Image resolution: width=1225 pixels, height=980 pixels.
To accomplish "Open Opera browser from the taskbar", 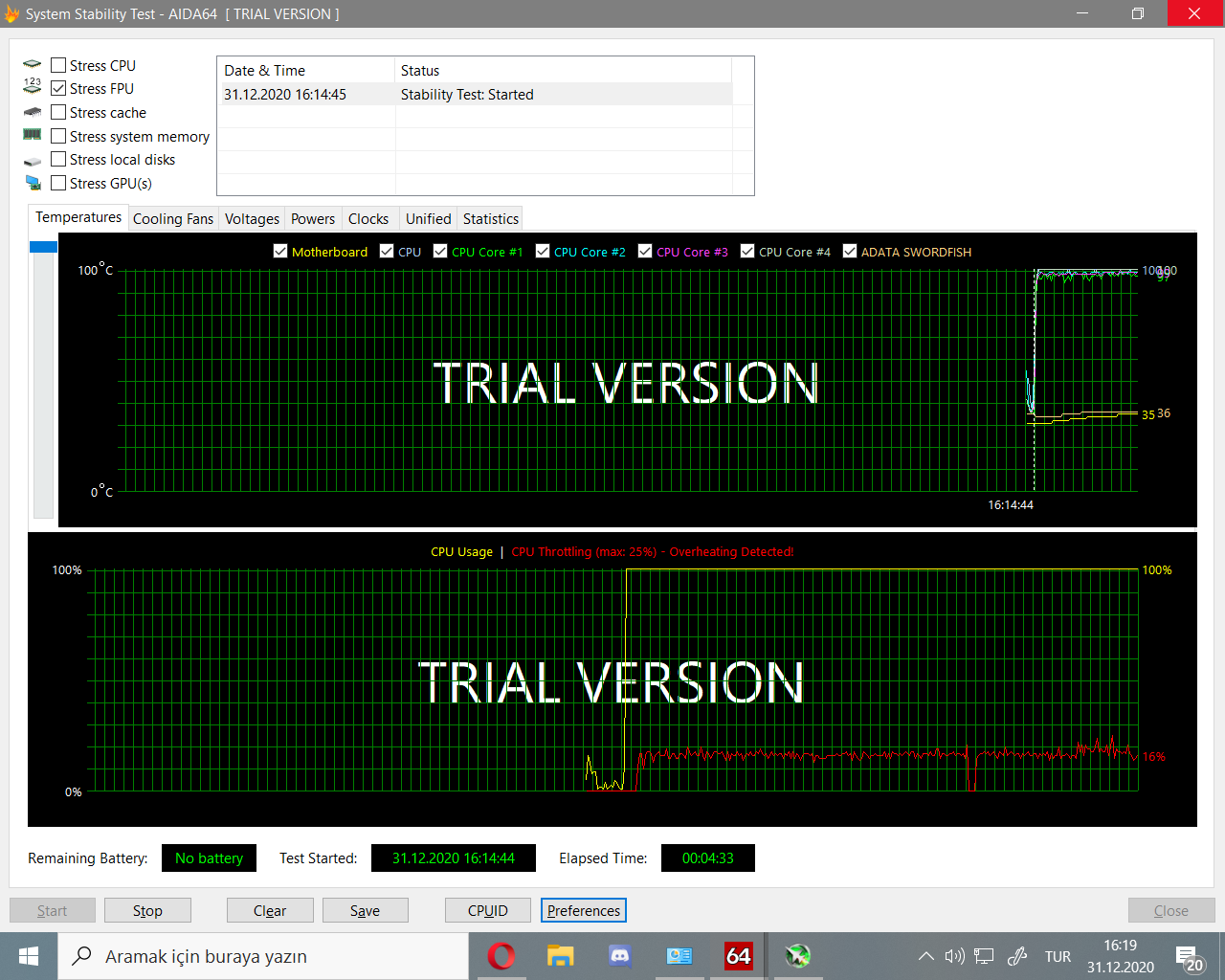I will 501,955.
